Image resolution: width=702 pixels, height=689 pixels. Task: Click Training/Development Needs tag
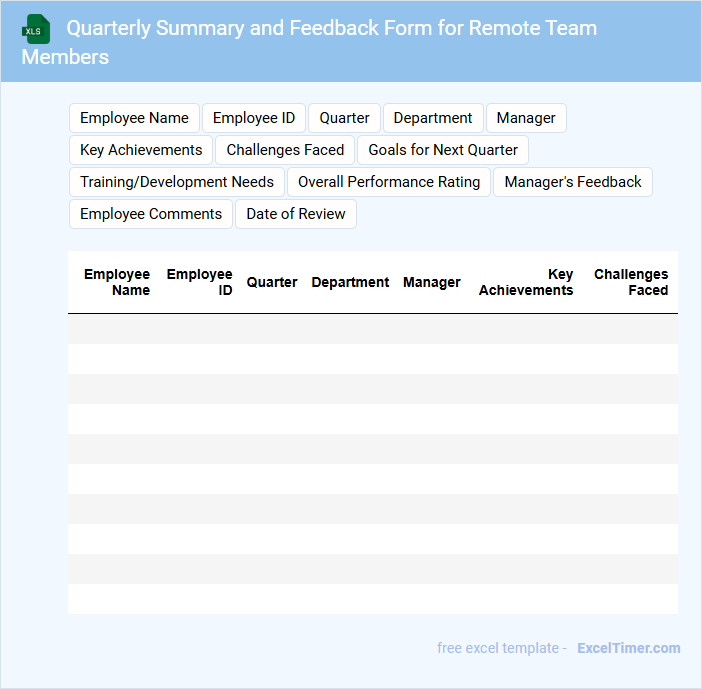(x=177, y=182)
